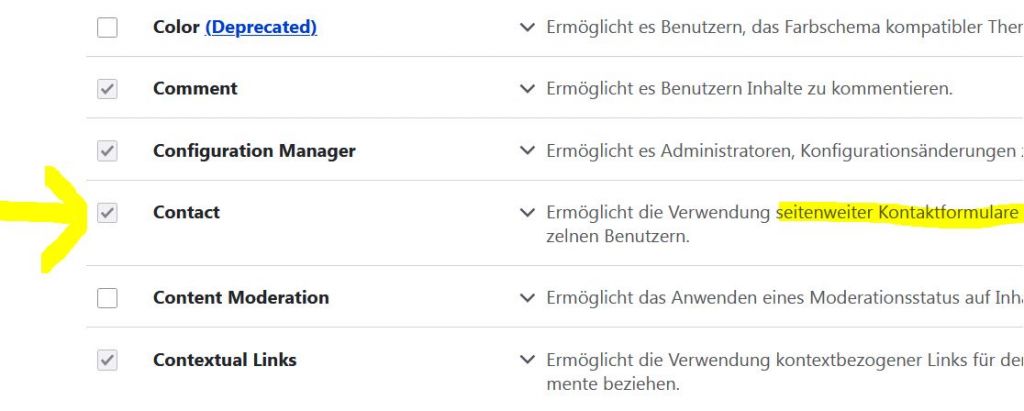This screenshot has height=411, width=1024.
Task: Toggle the Contextual Links checkbox
Action: pyautogui.click(x=107, y=360)
